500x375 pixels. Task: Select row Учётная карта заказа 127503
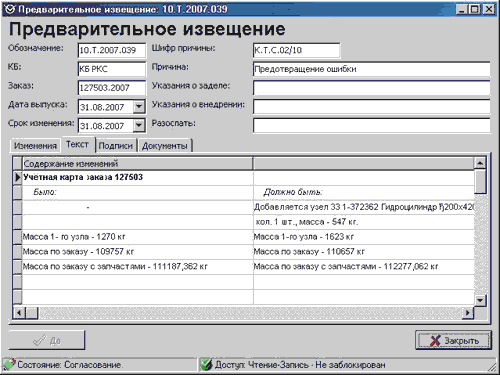tap(137, 177)
